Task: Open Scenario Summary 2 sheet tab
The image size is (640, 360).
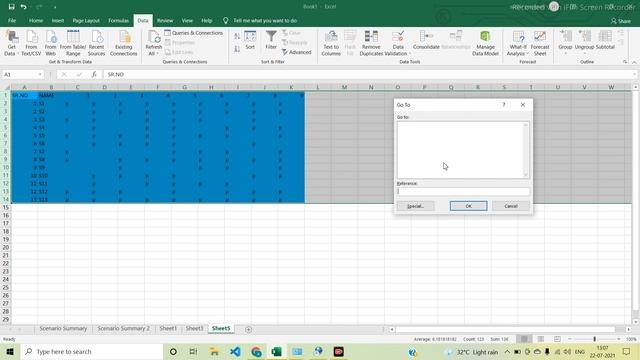Action: click(123, 329)
